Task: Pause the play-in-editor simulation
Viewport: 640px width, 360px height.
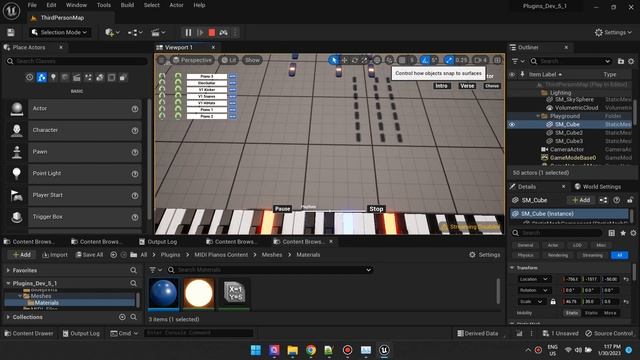Action: [x=188, y=32]
